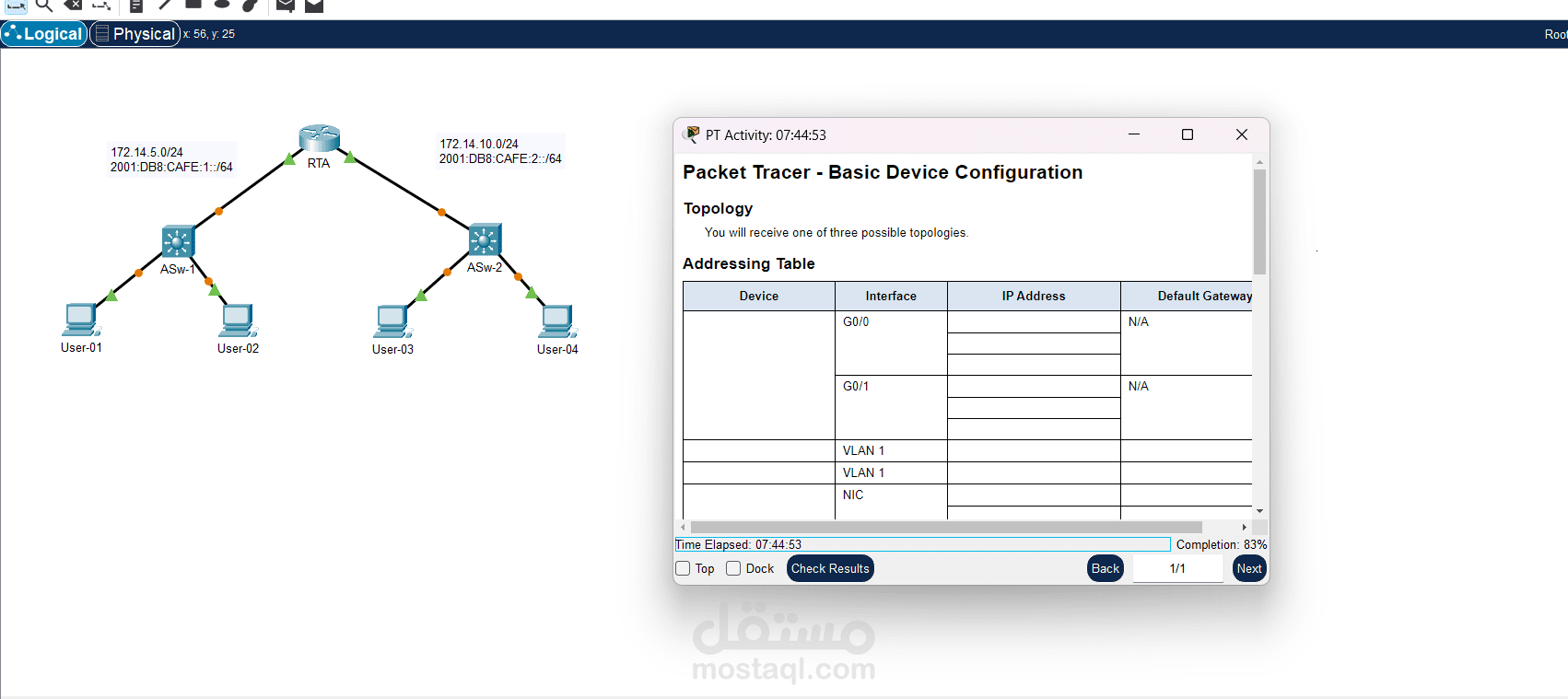Click the Check Results button
Screen dimensions: 1568x699
click(830, 568)
